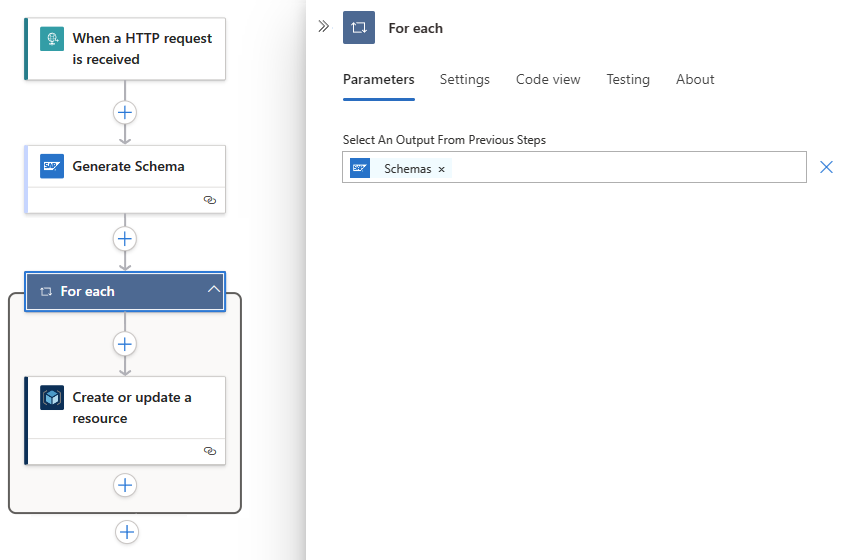Clear the output field with blue X

(x=826, y=167)
